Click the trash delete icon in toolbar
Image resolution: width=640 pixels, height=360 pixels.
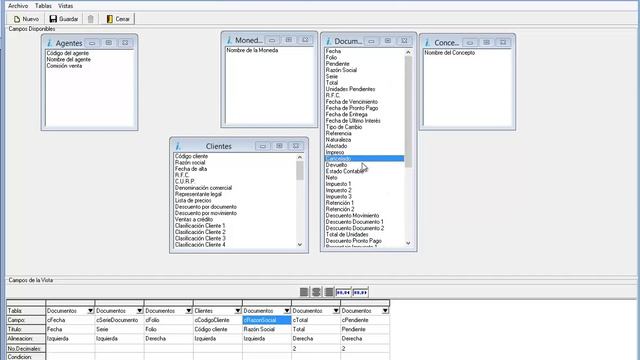pyautogui.click(x=91, y=19)
